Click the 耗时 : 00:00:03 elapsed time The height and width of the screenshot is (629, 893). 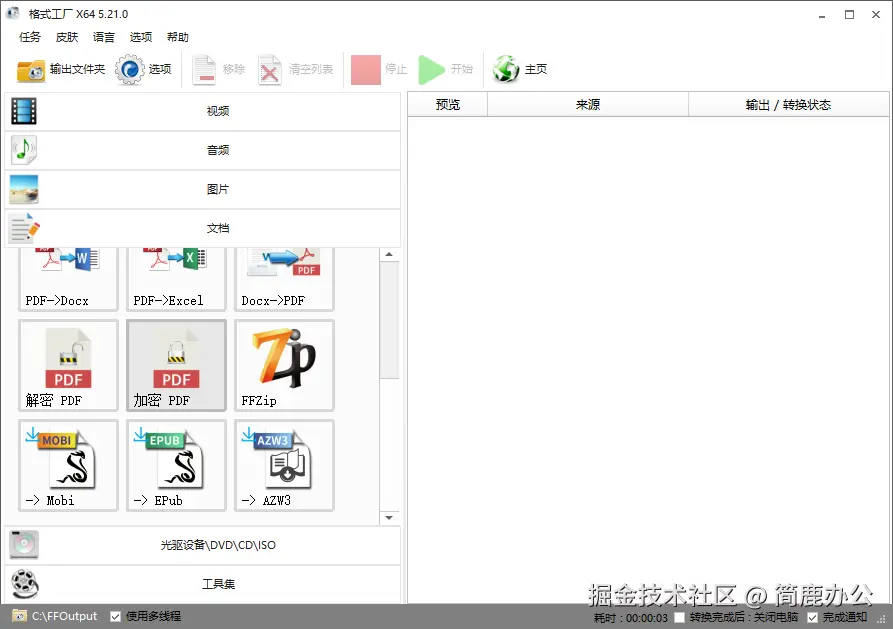pos(630,618)
